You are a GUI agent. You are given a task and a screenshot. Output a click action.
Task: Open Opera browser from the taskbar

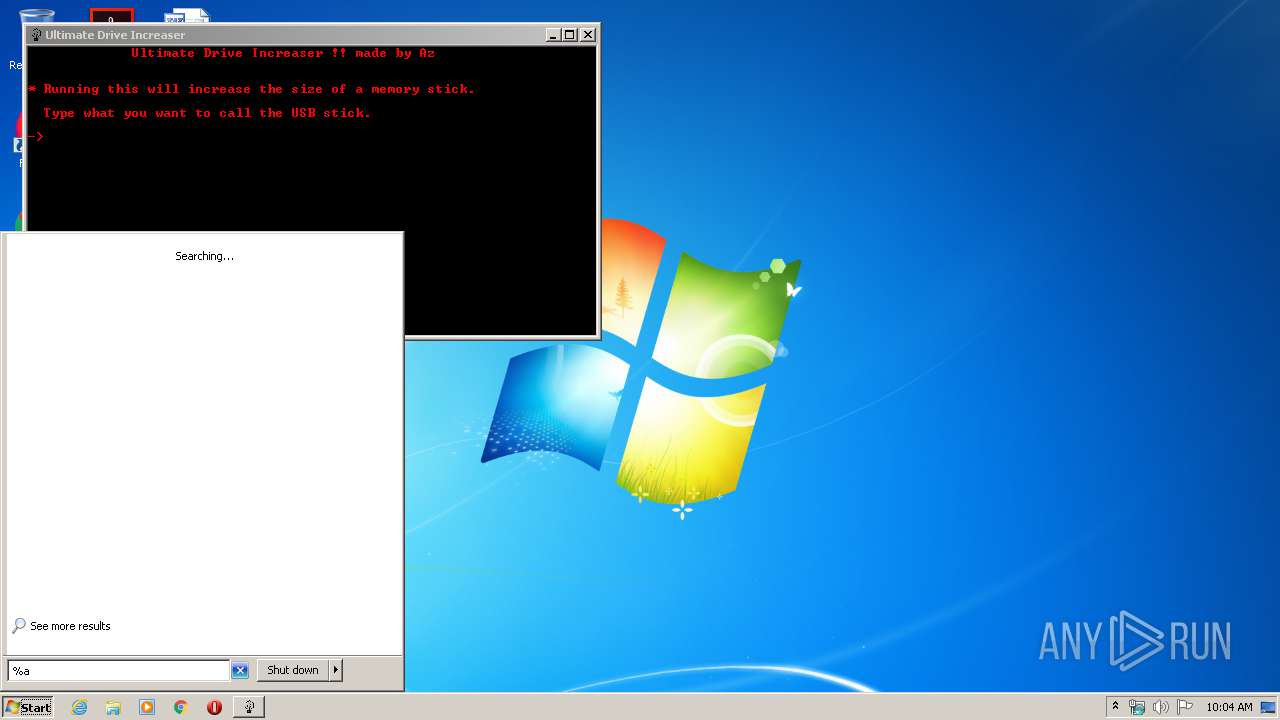pos(214,707)
